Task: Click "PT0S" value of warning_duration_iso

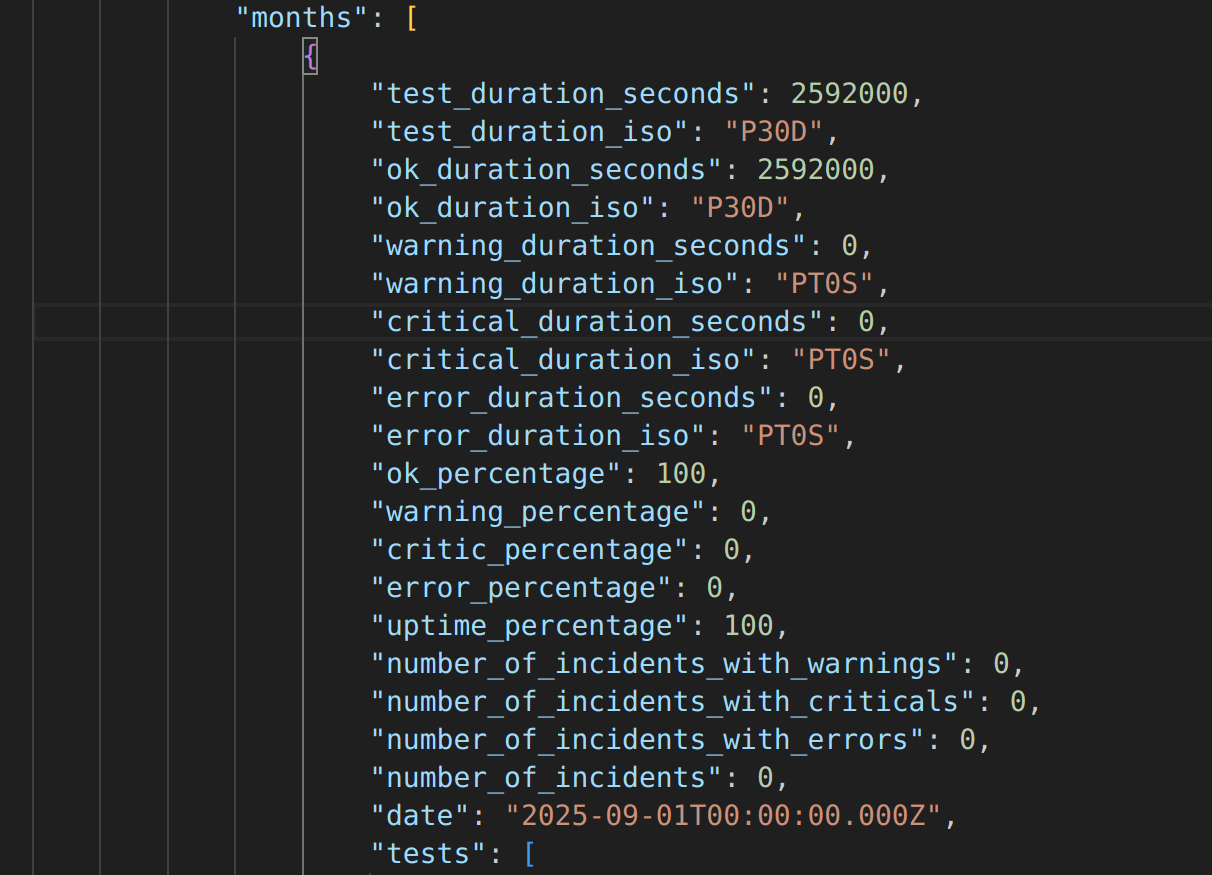Action: (824, 284)
